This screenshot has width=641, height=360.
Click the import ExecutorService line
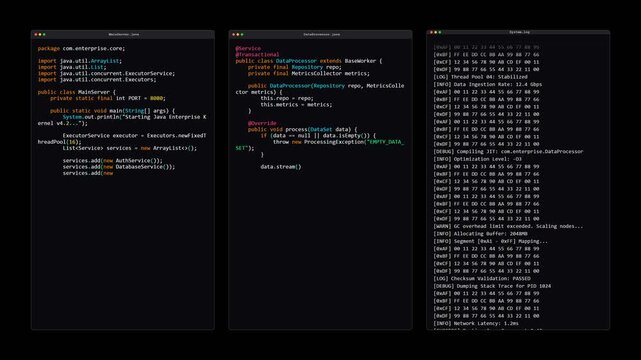[x=106, y=73]
